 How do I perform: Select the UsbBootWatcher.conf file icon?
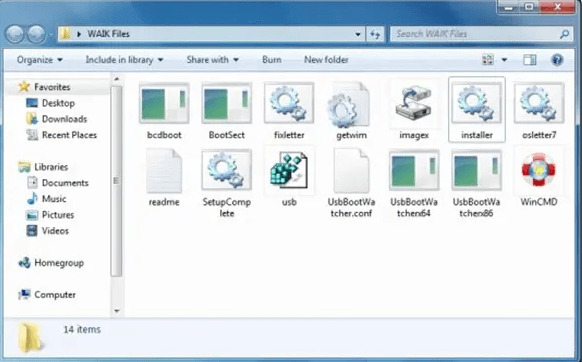[x=351, y=171]
